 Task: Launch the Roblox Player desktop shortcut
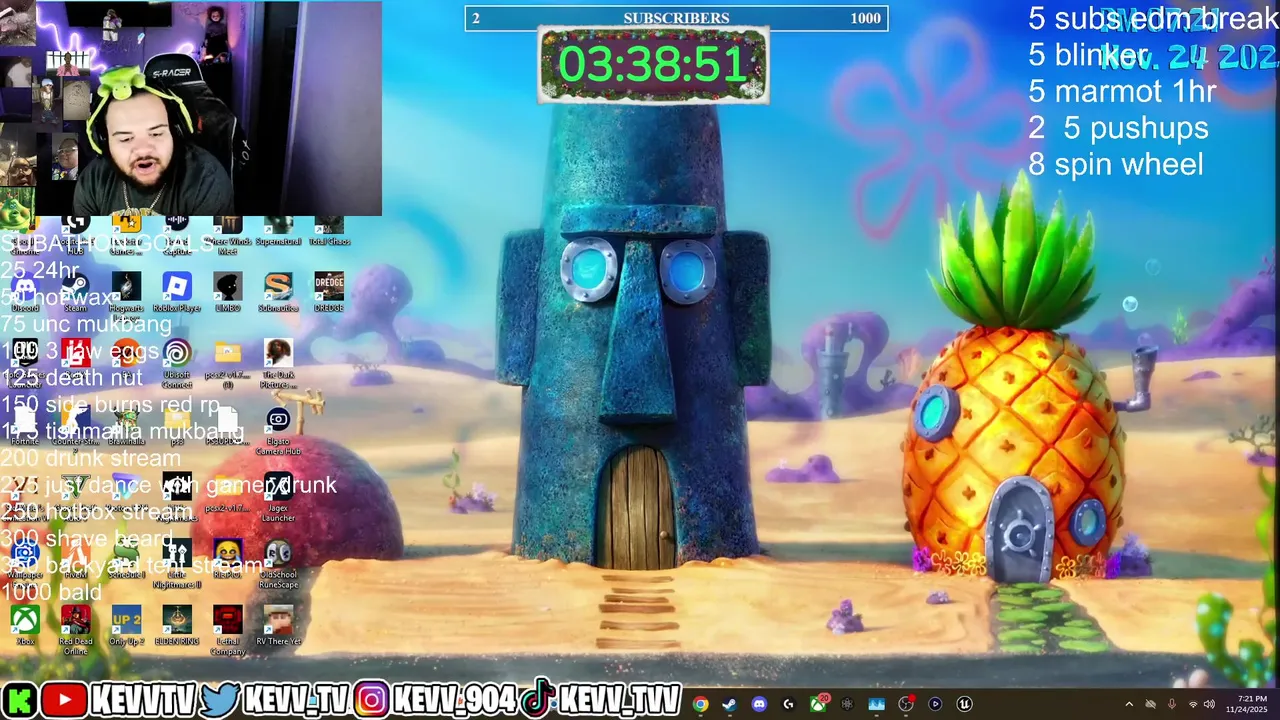(x=177, y=292)
